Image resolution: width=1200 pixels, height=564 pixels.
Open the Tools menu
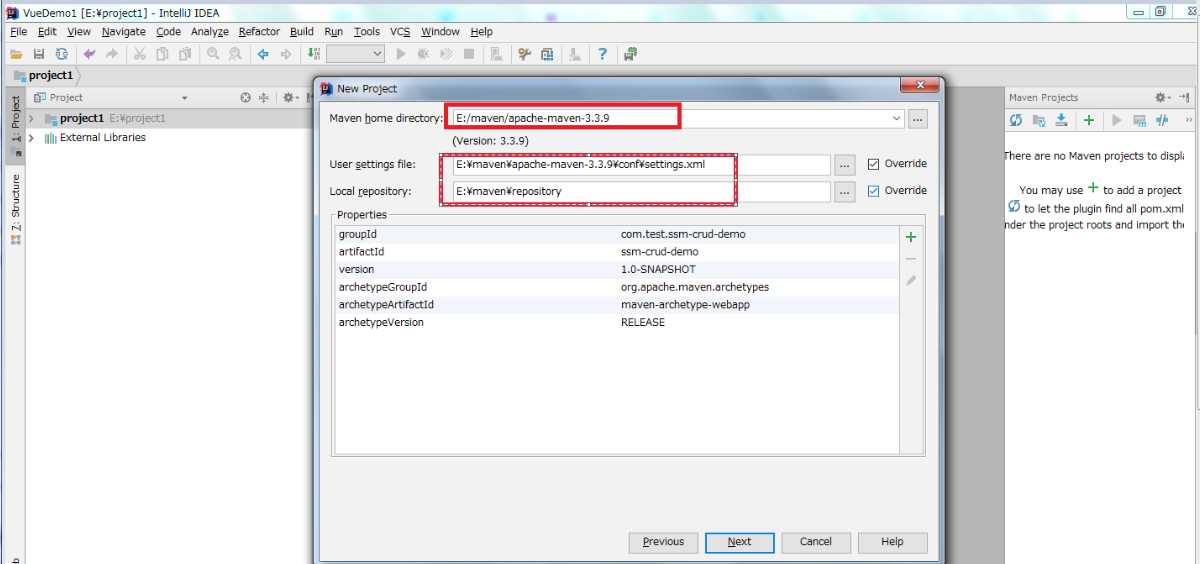(x=367, y=32)
